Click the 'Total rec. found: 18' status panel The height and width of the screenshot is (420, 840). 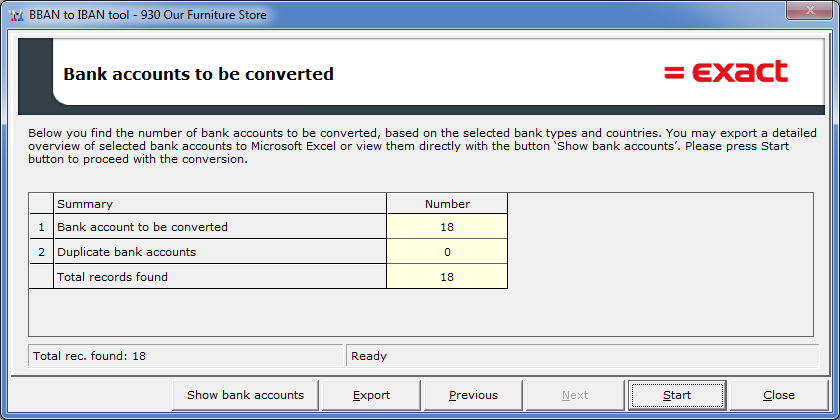pos(185,356)
